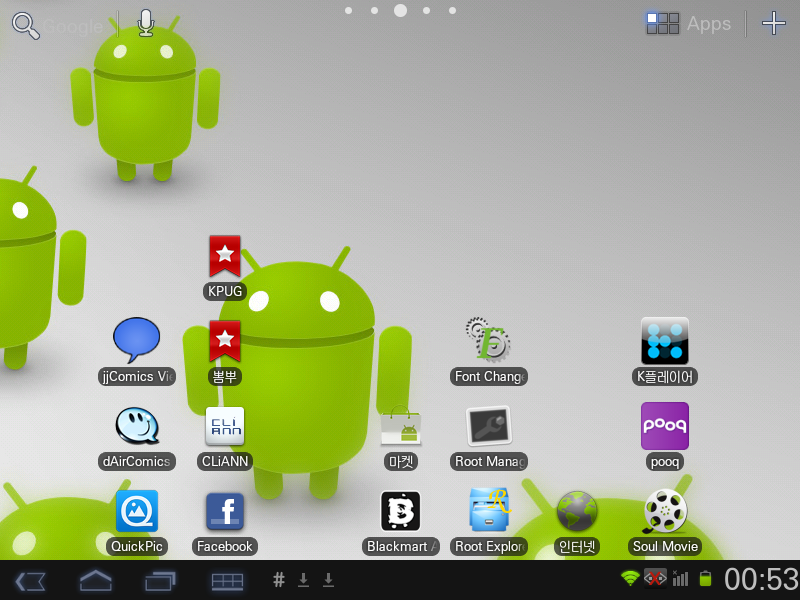Viewport: 800px width, 600px height.
Task: Tap the Back navigation button
Action: 31,581
